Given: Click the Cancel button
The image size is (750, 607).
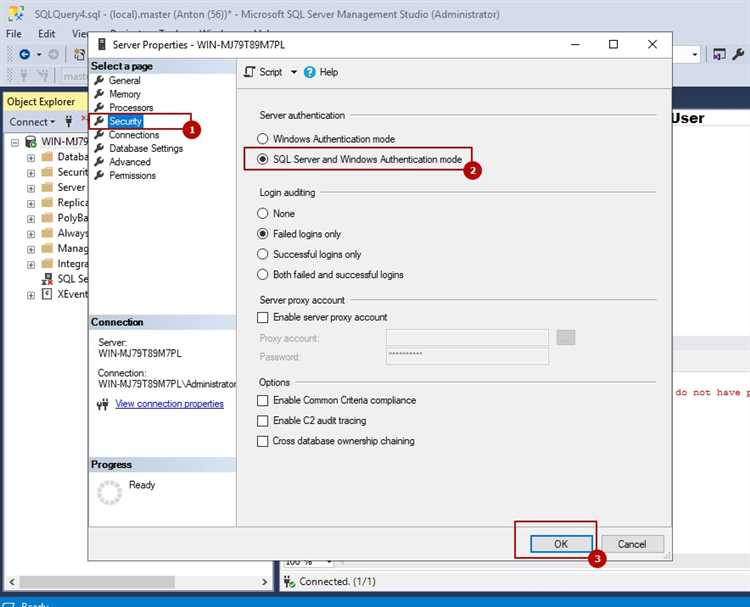Looking at the screenshot, I should [x=632, y=544].
